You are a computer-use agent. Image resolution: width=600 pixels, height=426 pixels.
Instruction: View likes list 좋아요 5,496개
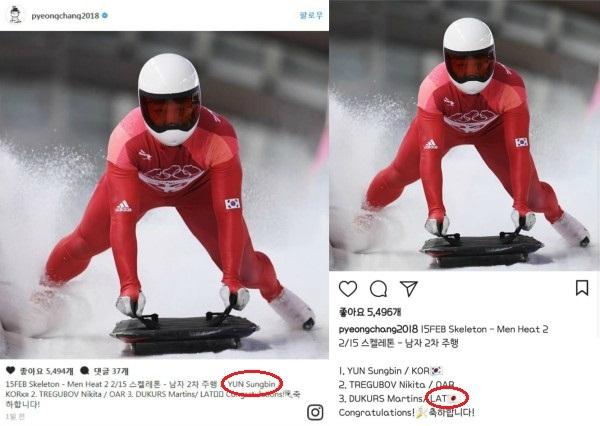click(370, 312)
